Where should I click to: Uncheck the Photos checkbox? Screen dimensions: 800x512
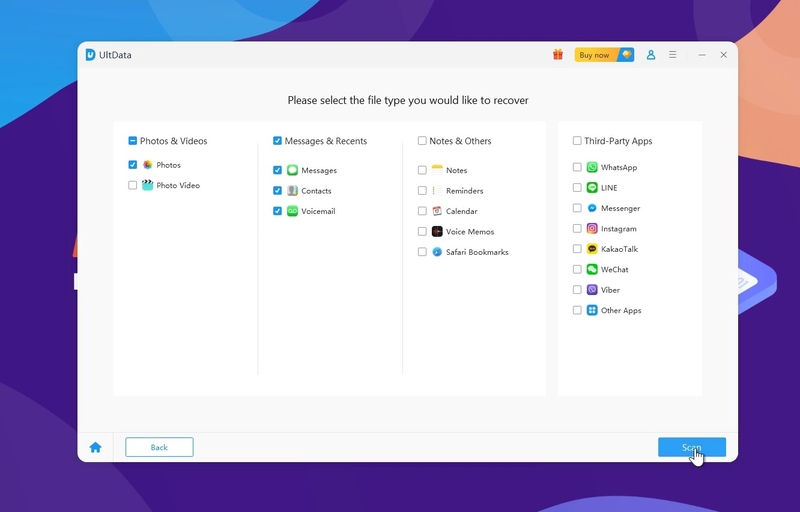click(133, 165)
